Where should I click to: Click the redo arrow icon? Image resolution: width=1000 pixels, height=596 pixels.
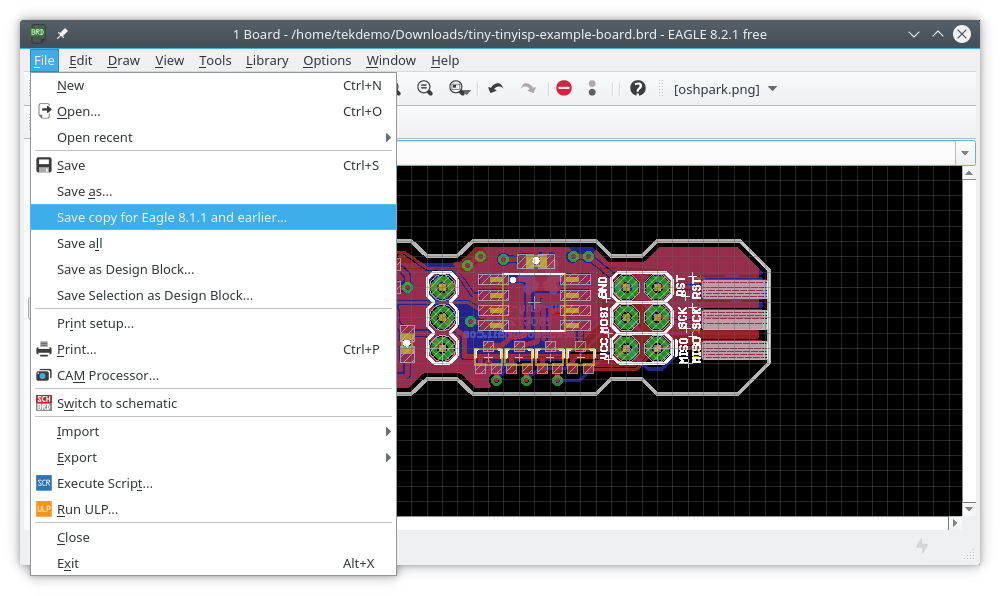(528, 88)
